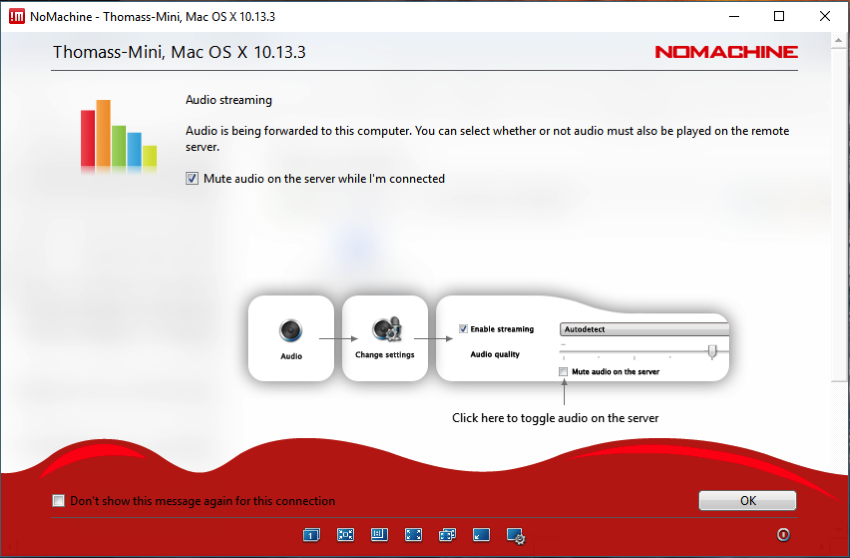Click the minimize-to-icon screen button
The width and height of the screenshot is (850, 558).
click(x=481, y=535)
